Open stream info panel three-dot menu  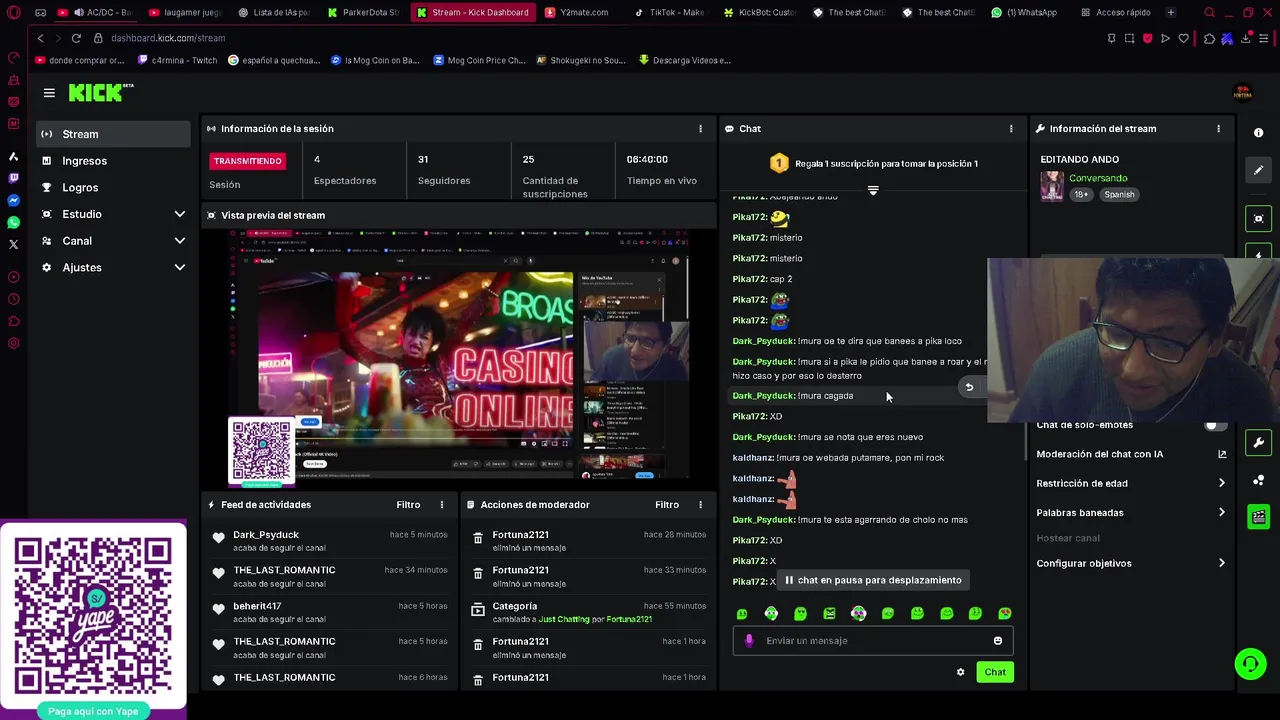click(x=1218, y=129)
